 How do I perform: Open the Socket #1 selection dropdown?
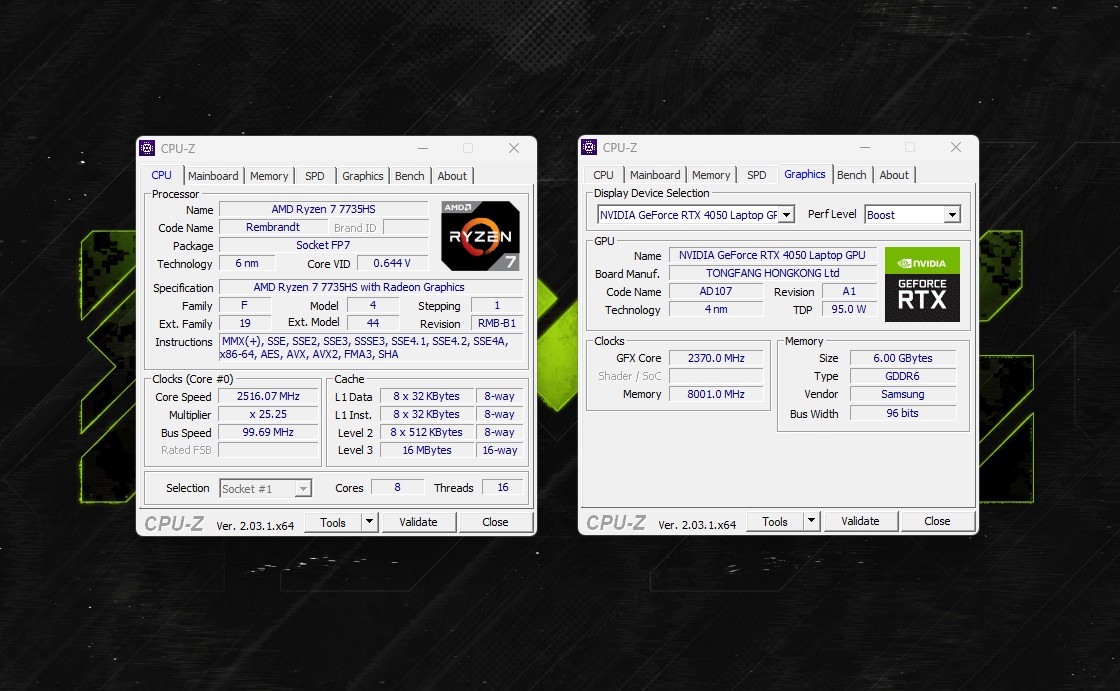click(303, 489)
